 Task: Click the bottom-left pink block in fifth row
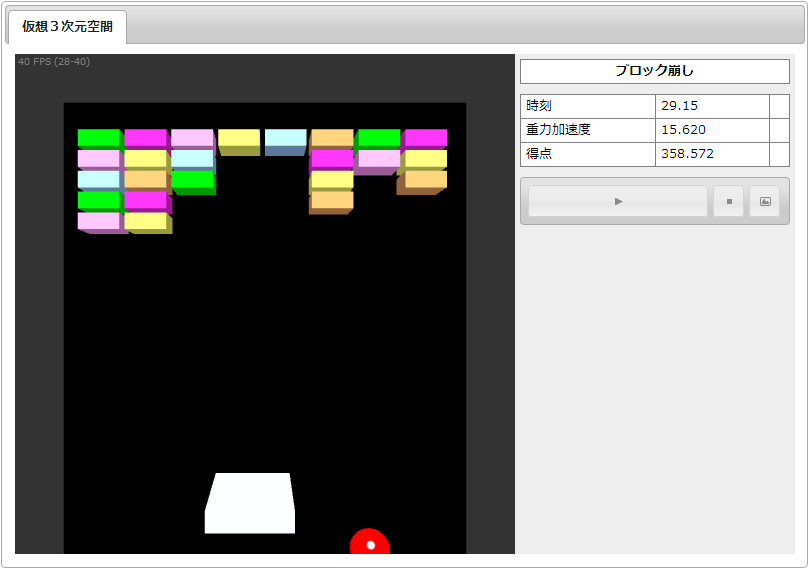coord(100,222)
